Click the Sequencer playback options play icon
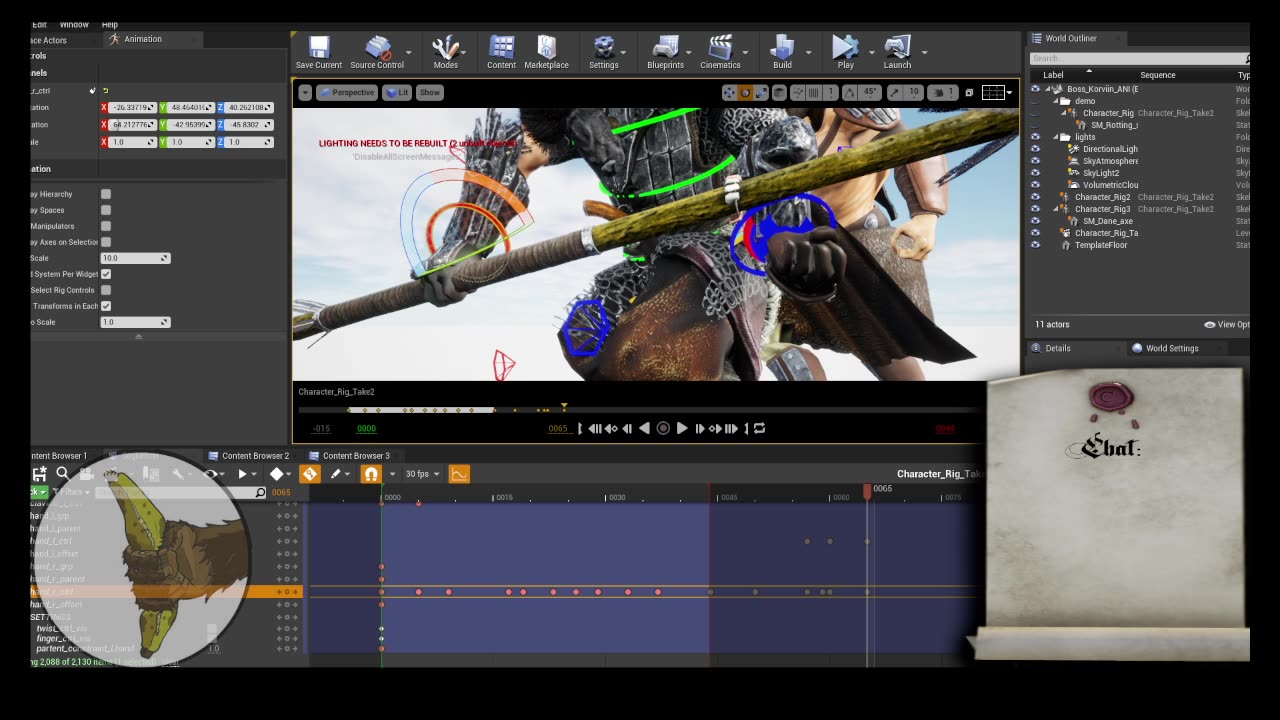The width and height of the screenshot is (1280, 720). pyautogui.click(x=242, y=474)
